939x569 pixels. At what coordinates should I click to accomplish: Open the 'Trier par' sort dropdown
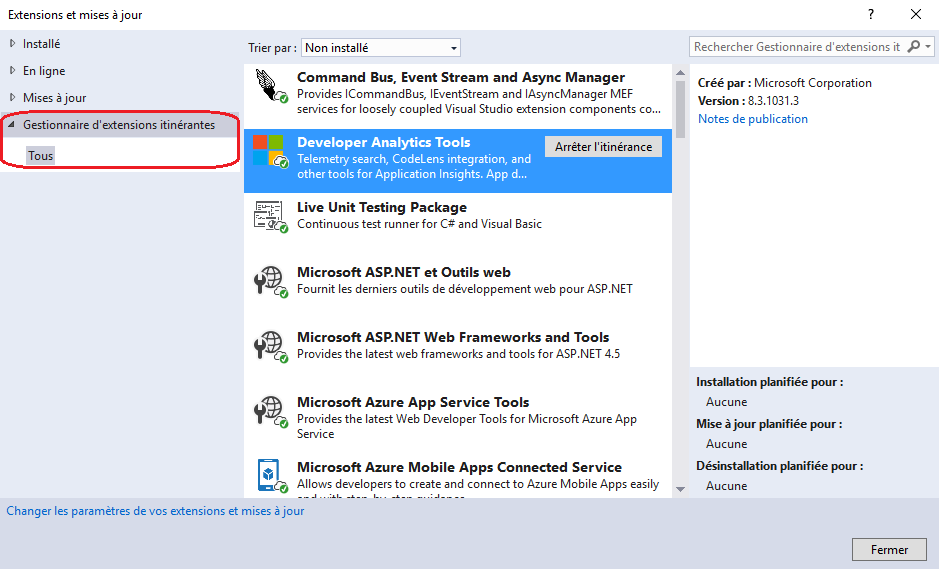[380, 48]
